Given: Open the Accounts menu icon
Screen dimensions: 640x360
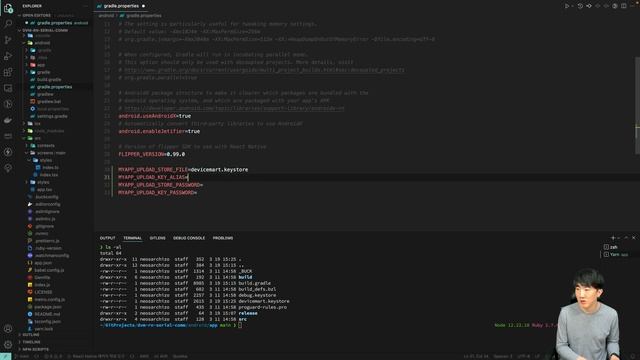Looking at the screenshot, I should point(8,329).
